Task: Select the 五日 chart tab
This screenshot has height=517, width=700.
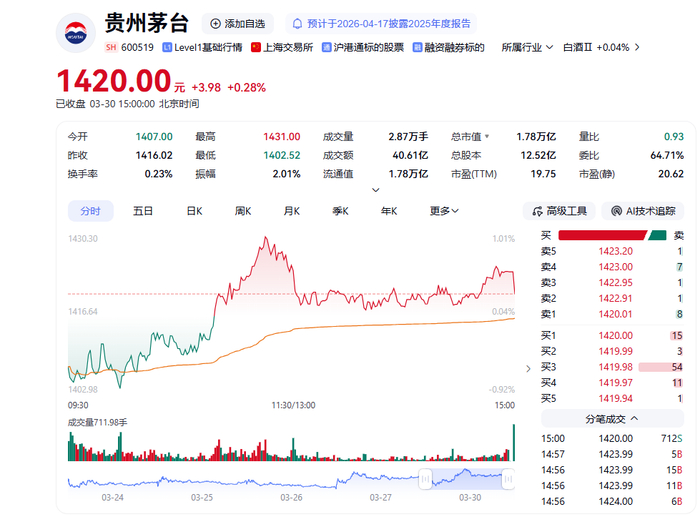Action: (143, 211)
